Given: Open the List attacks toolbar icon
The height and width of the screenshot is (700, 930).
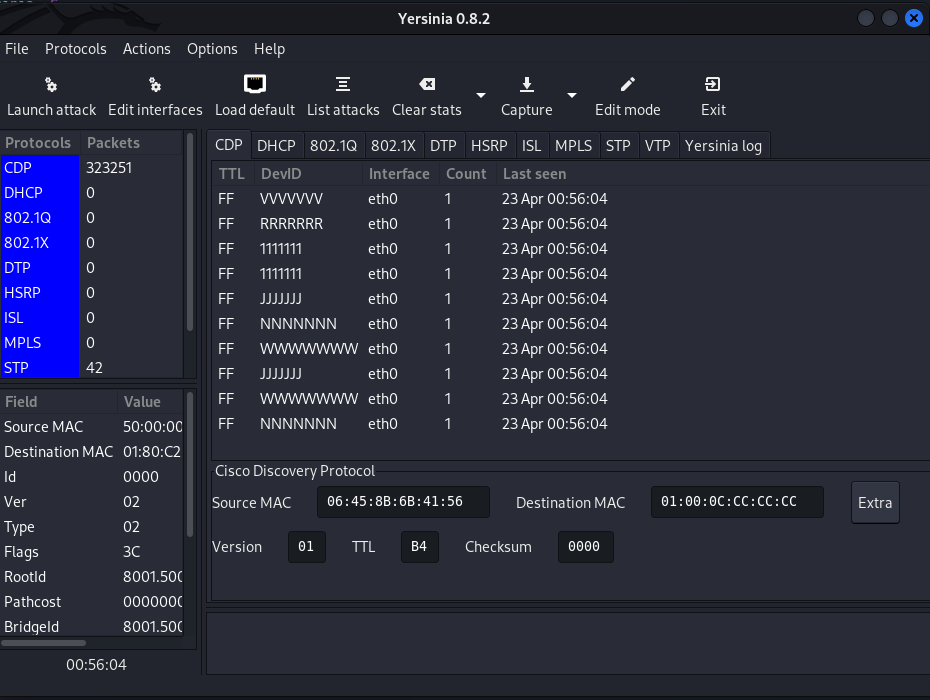Looking at the screenshot, I should pos(343,85).
